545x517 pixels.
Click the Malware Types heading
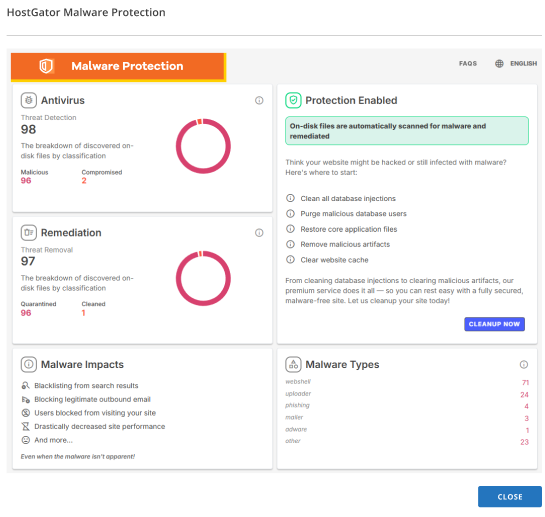pos(342,364)
